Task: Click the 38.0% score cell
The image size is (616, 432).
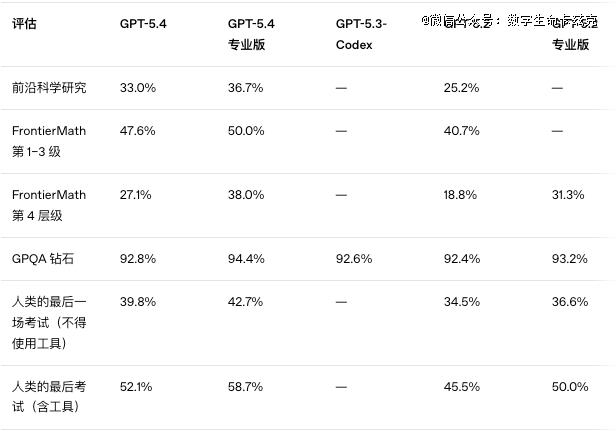Action: [x=246, y=195]
